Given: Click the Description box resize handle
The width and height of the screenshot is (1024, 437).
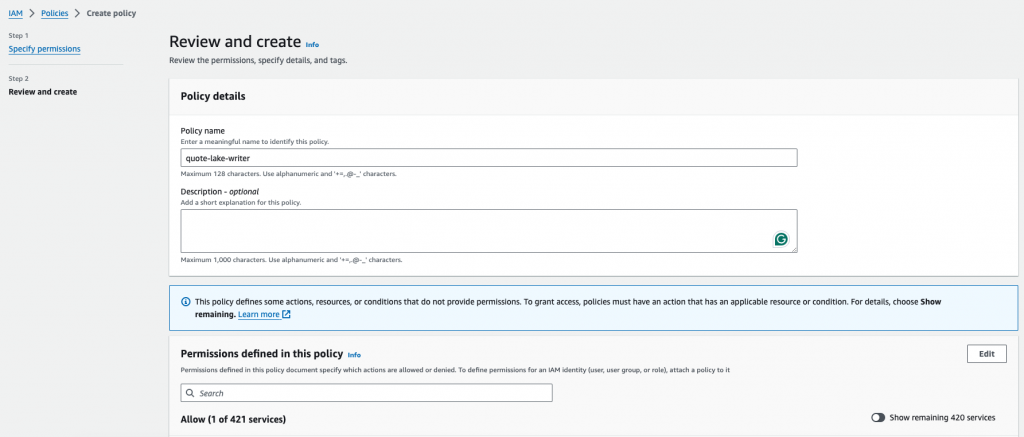Looking at the screenshot, I should [x=793, y=249].
